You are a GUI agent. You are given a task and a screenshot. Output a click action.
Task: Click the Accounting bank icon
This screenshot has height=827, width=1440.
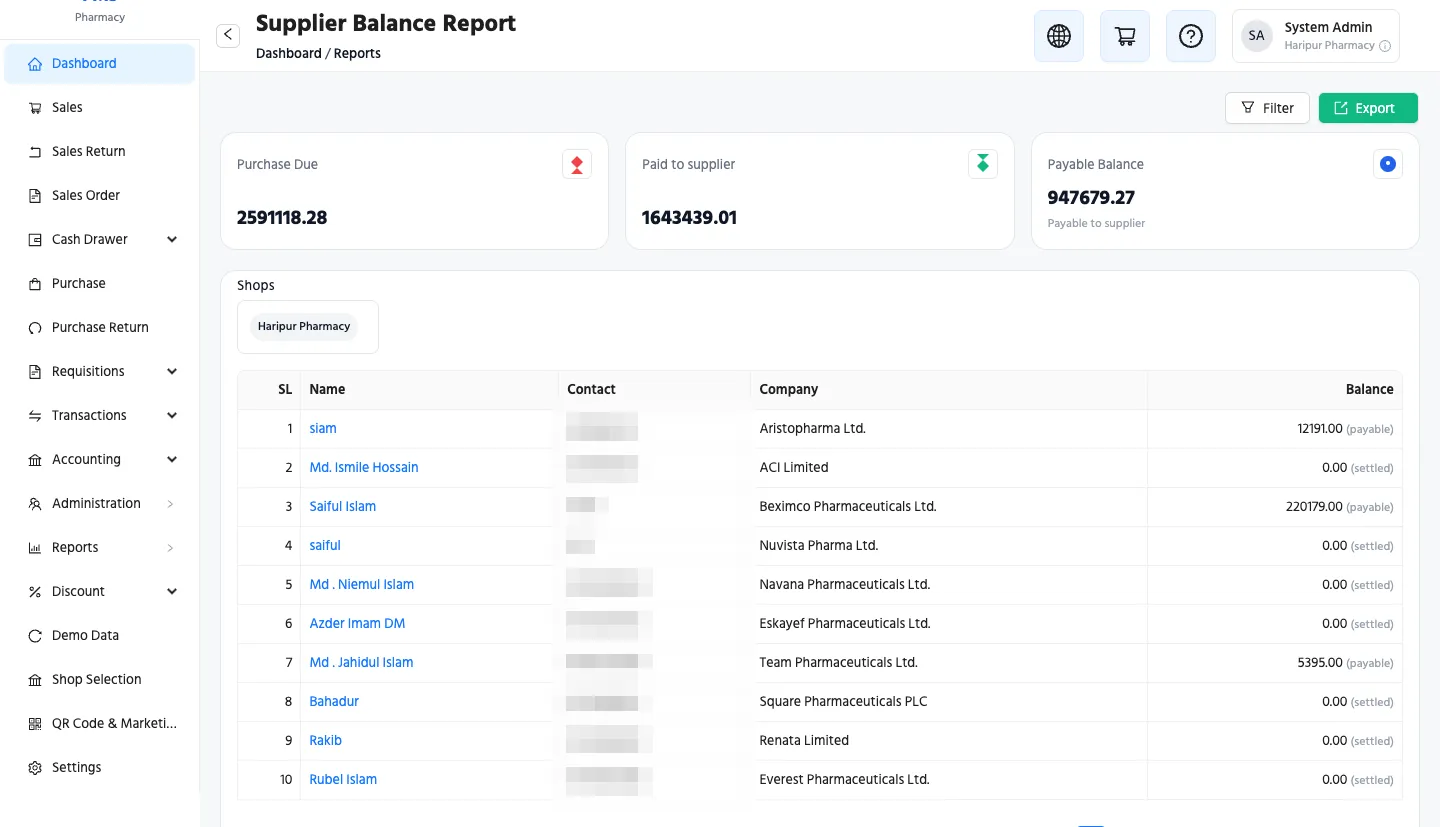coord(35,460)
